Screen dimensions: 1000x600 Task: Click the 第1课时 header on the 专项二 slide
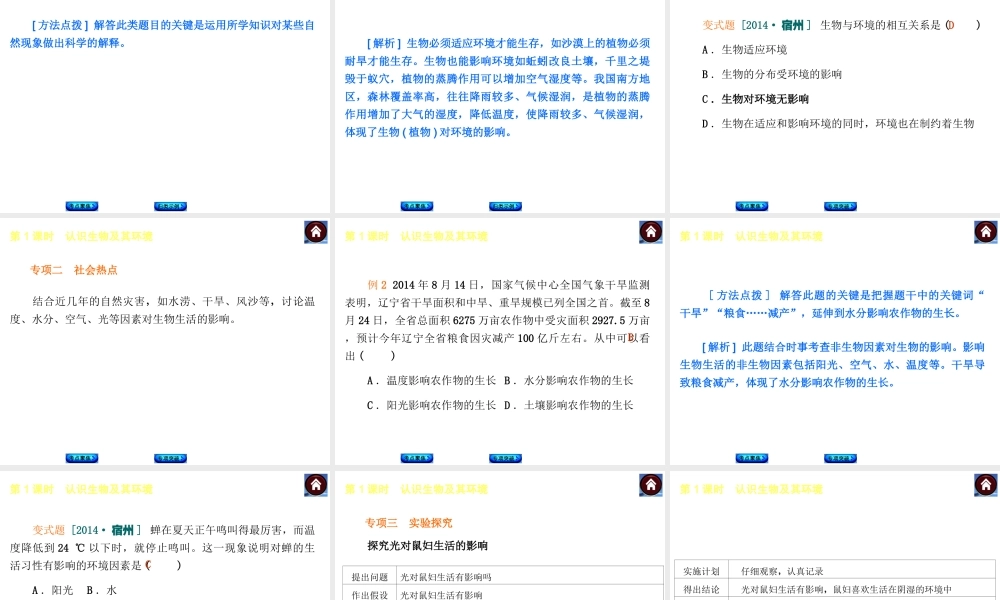pos(82,237)
